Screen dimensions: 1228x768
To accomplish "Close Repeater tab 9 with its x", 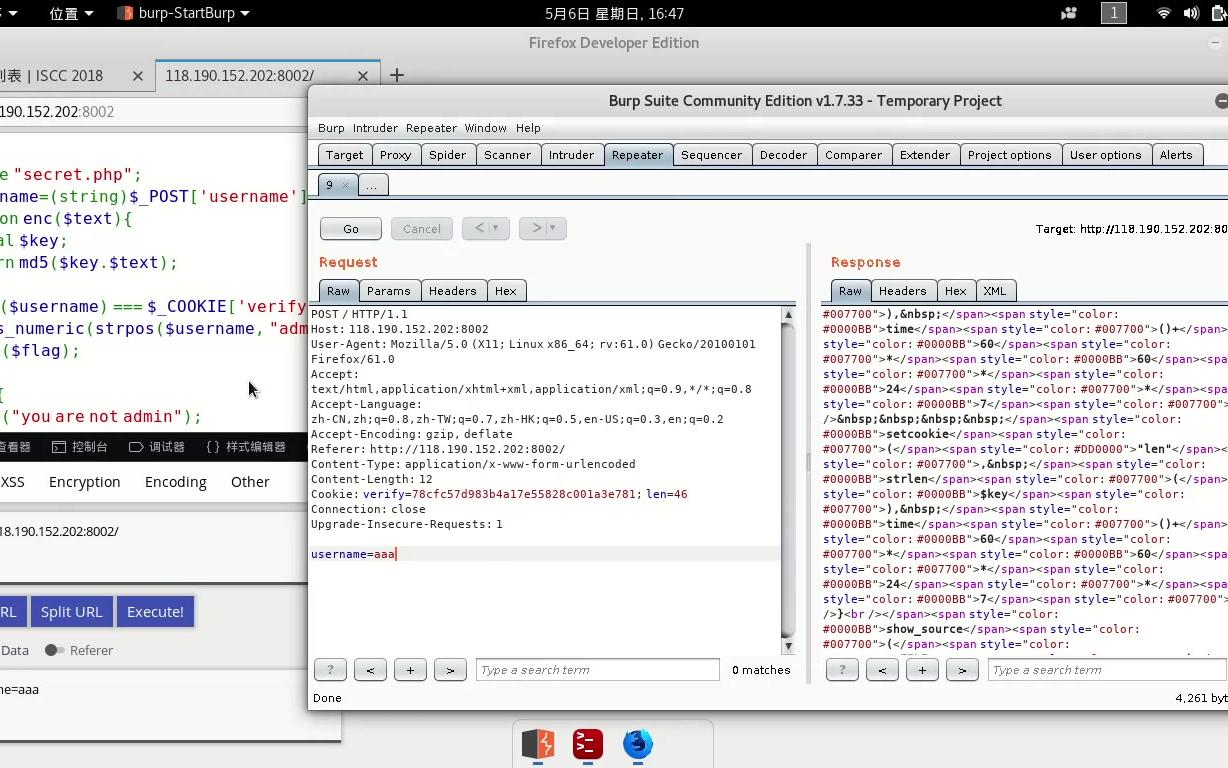I will (345, 185).
